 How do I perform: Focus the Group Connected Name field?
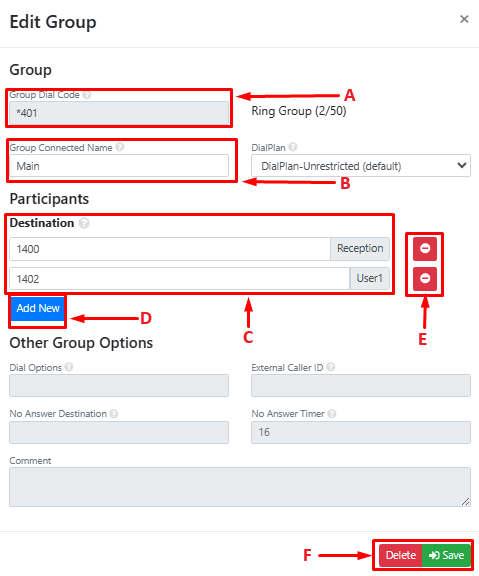(x=119, y=166)
